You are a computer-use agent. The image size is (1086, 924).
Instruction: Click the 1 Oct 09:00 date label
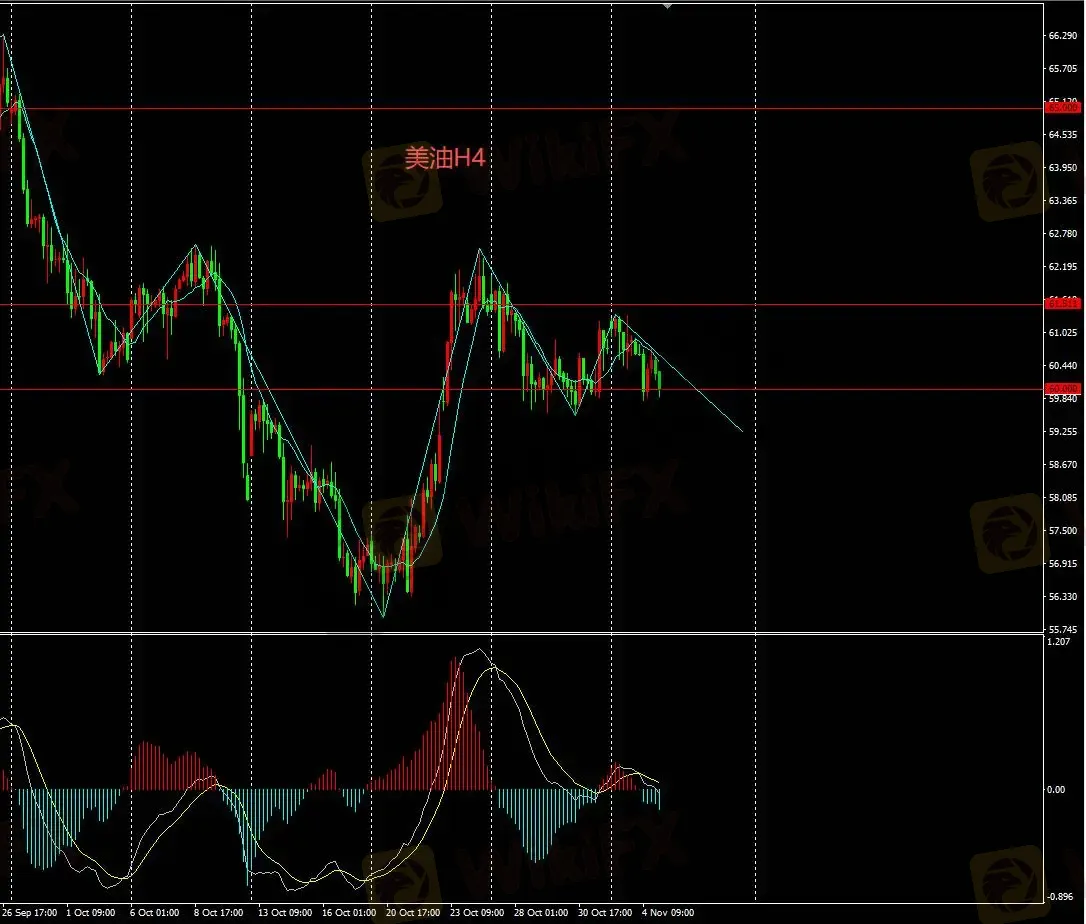tap(91, 912)
